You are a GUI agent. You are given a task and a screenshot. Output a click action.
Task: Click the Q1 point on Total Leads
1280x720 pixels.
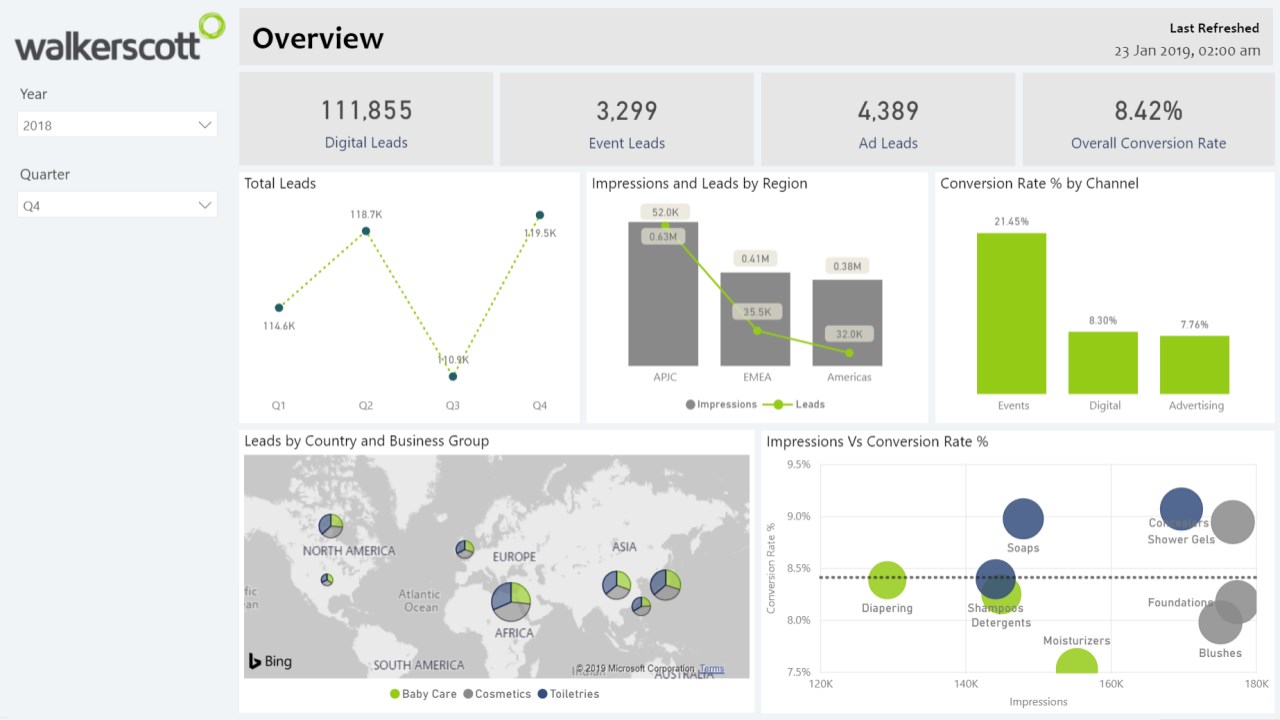pyautogui.click(x=279, y=307)
